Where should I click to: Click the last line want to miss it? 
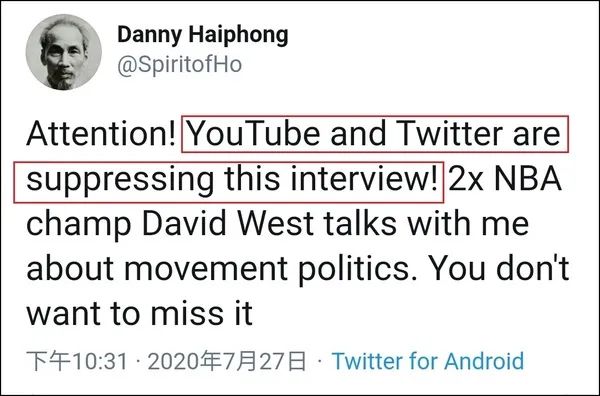(139, 313)
